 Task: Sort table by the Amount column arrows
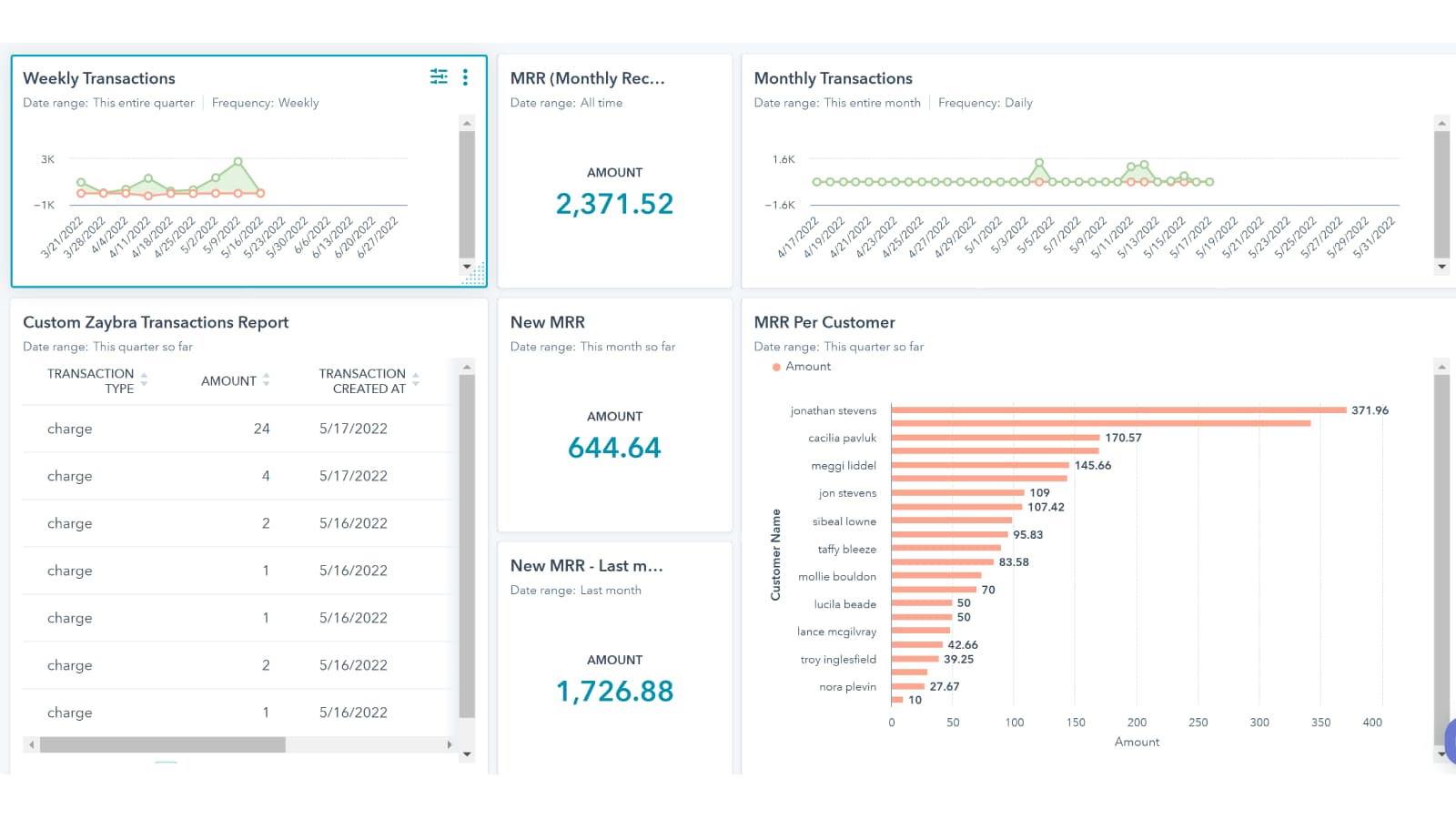point(266,380)
